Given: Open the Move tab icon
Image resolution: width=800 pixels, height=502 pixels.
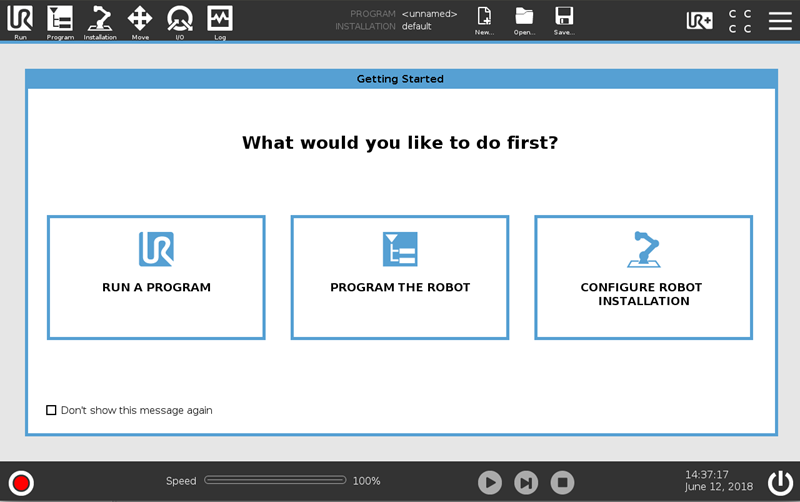Looking at the screenshot, I should [140, 21].
